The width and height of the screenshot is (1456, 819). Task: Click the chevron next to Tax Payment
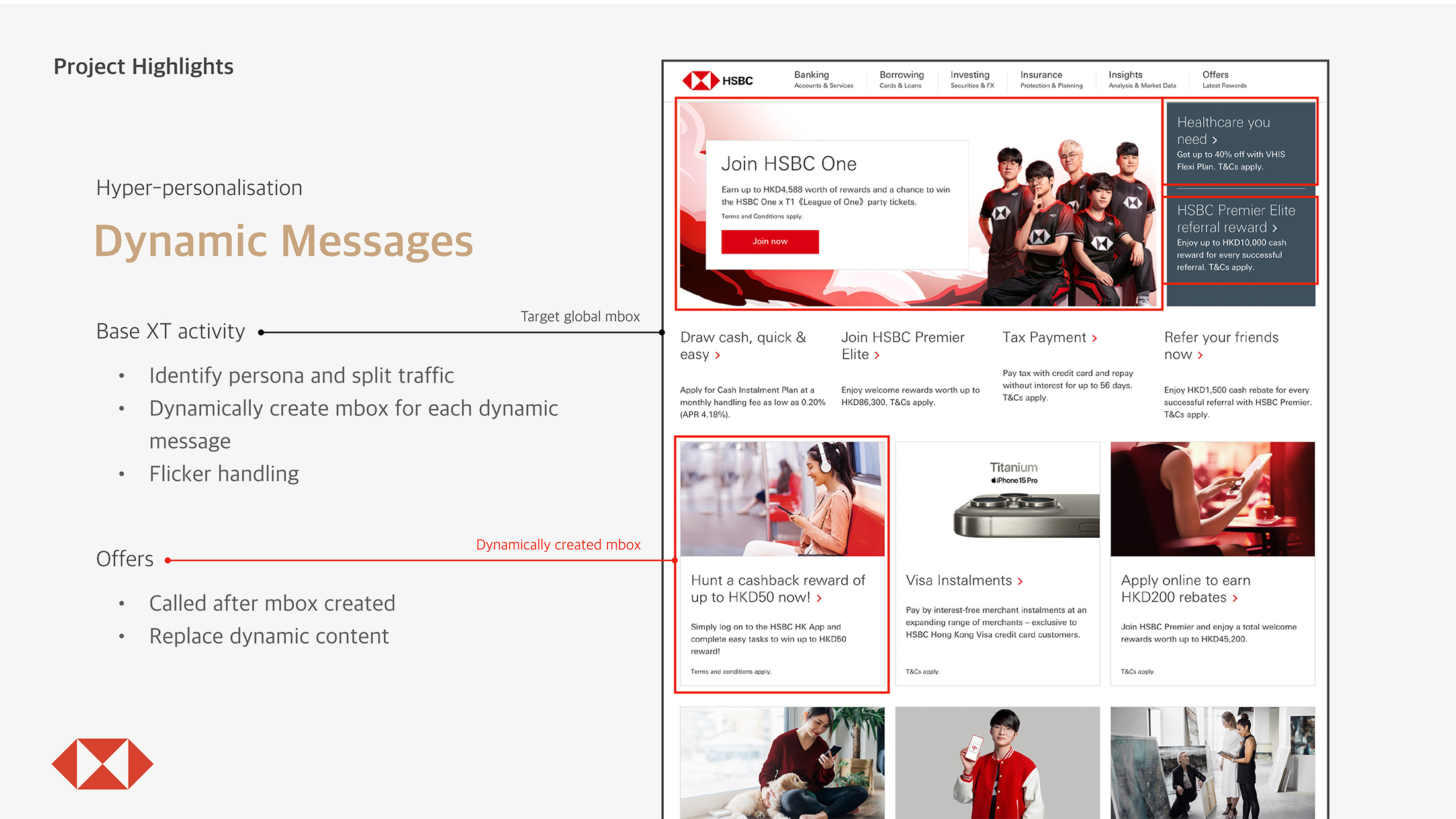pos(1095,339)
